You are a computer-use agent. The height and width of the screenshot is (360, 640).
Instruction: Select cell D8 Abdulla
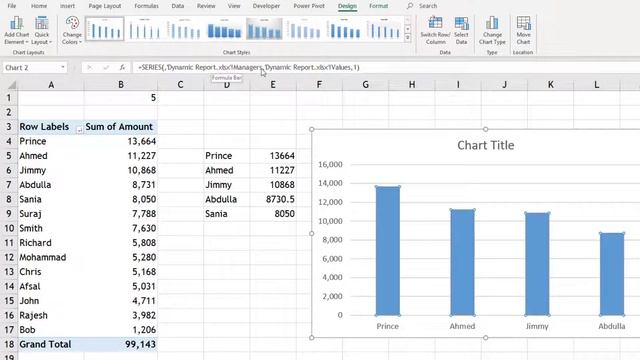(227, 199)
